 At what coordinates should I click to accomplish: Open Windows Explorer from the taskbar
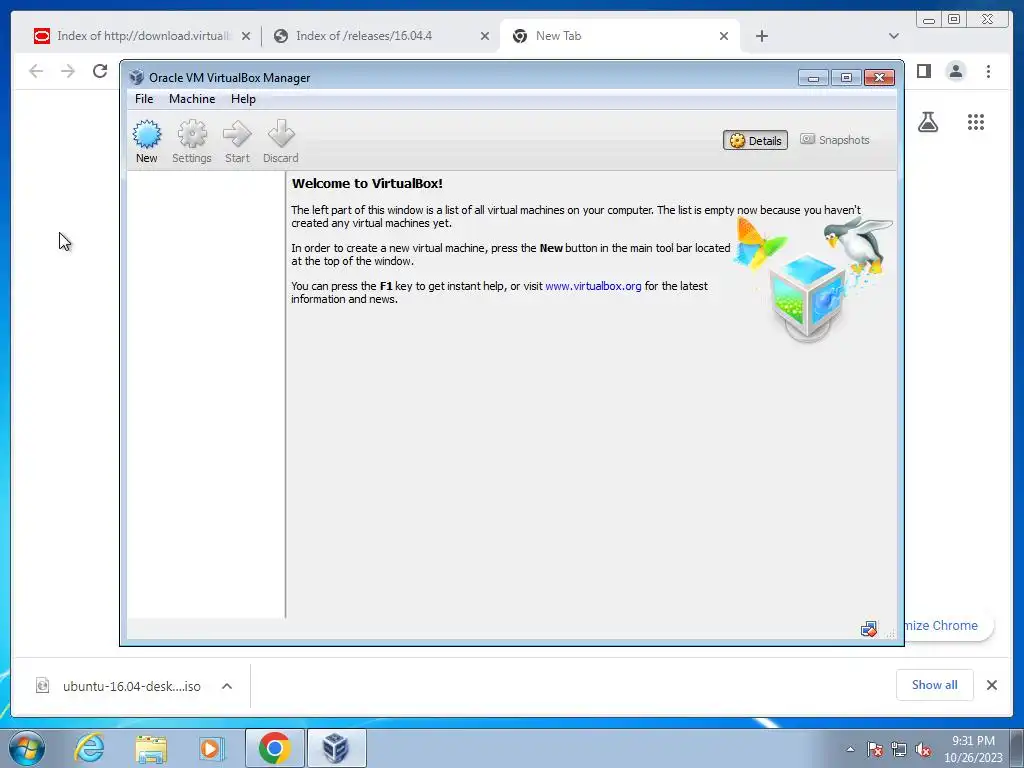(151, 748)
